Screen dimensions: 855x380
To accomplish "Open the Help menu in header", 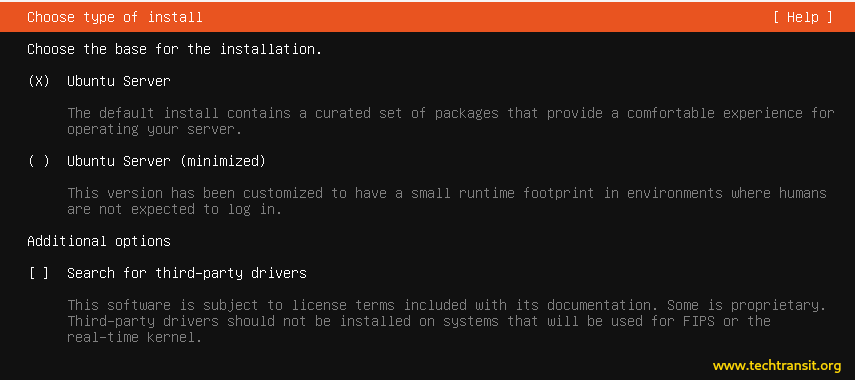I will [803, 17].
